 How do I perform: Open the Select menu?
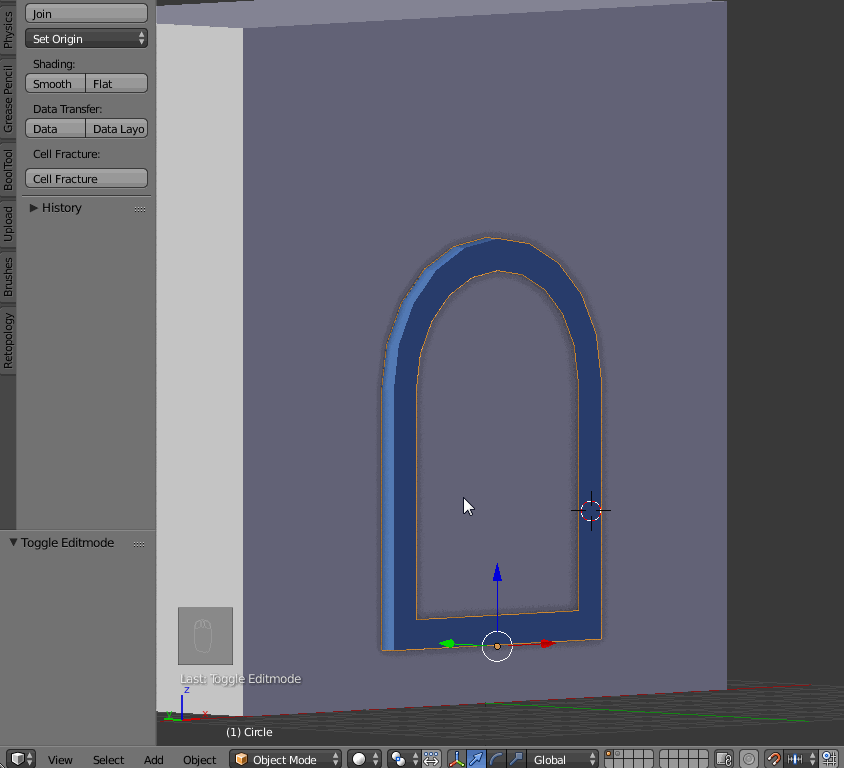[x=108, y=759]
